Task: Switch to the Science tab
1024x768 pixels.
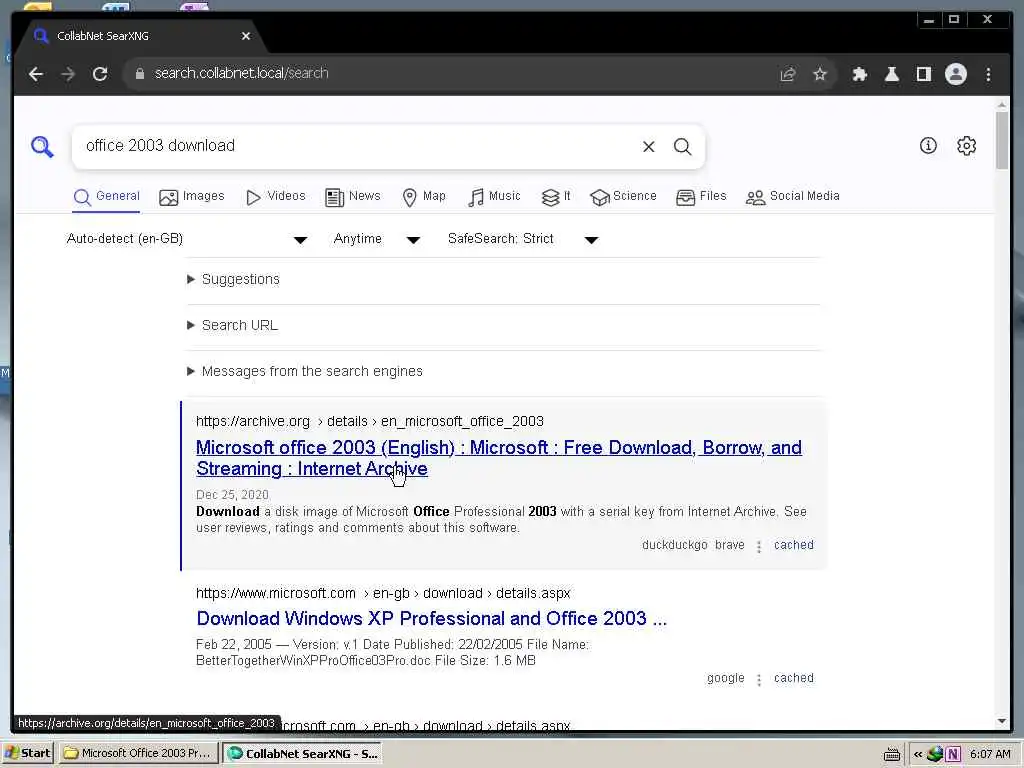Action: (x=623, y=197)
